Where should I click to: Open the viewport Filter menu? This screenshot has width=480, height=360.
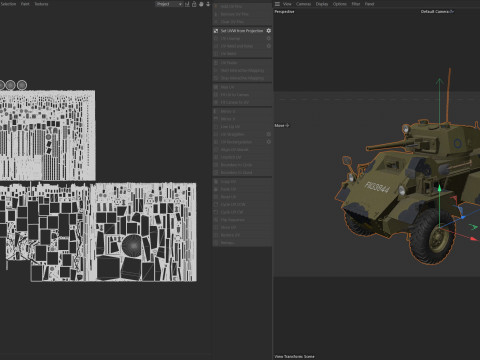(356, 4)
